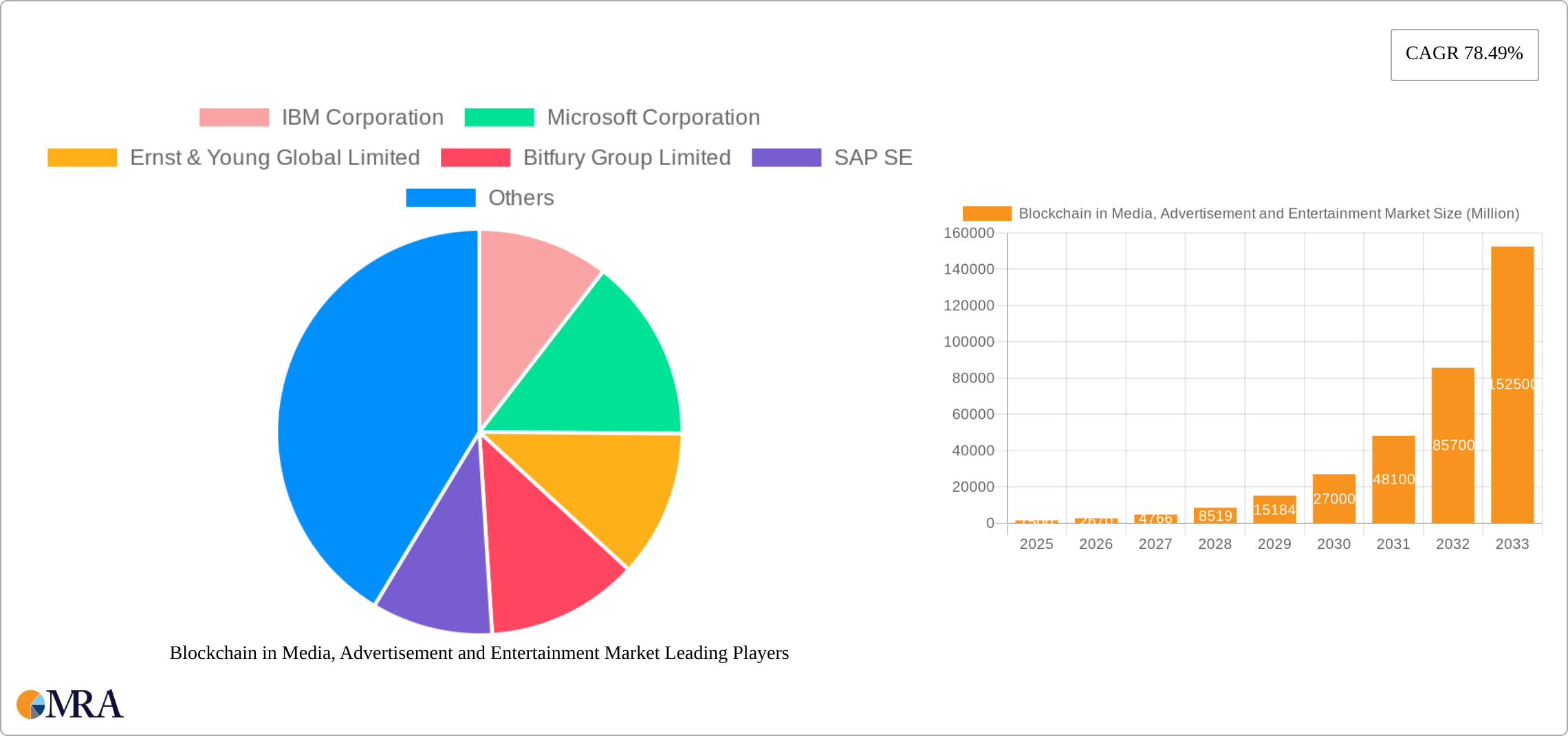Viewport: 1568px width, 736px height.
Task: Click the 2031 bar labeled 48100
Action: [1393, 479]
